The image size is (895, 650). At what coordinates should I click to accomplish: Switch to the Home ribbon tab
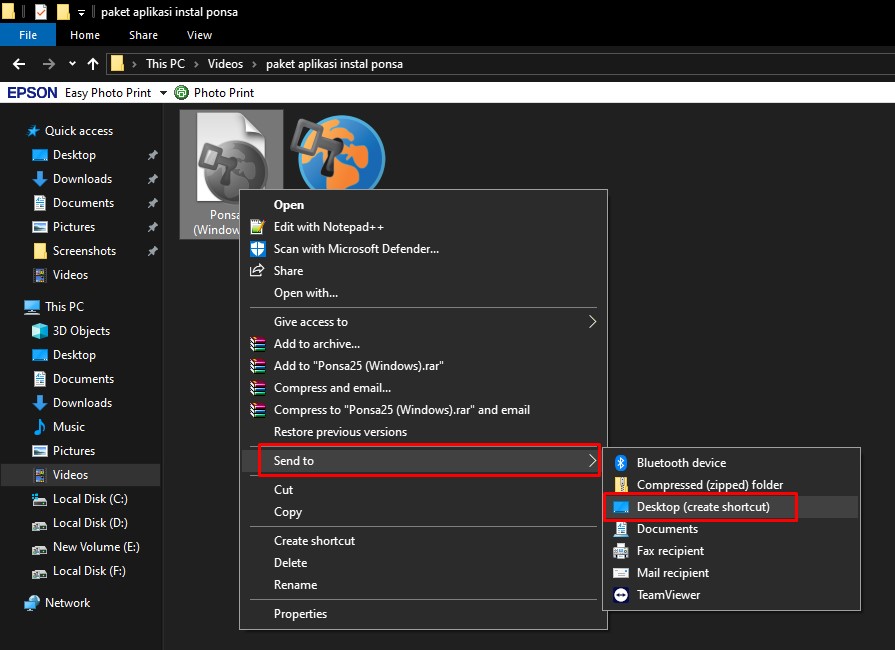85,35
